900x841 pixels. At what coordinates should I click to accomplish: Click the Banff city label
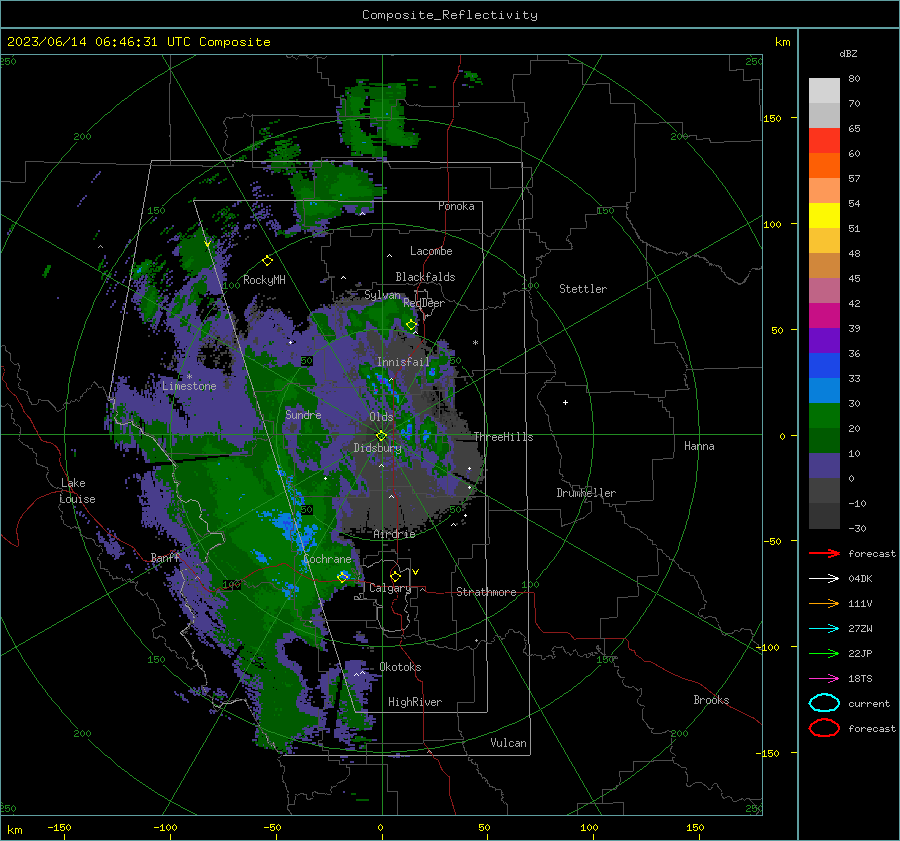click(165, 558)
